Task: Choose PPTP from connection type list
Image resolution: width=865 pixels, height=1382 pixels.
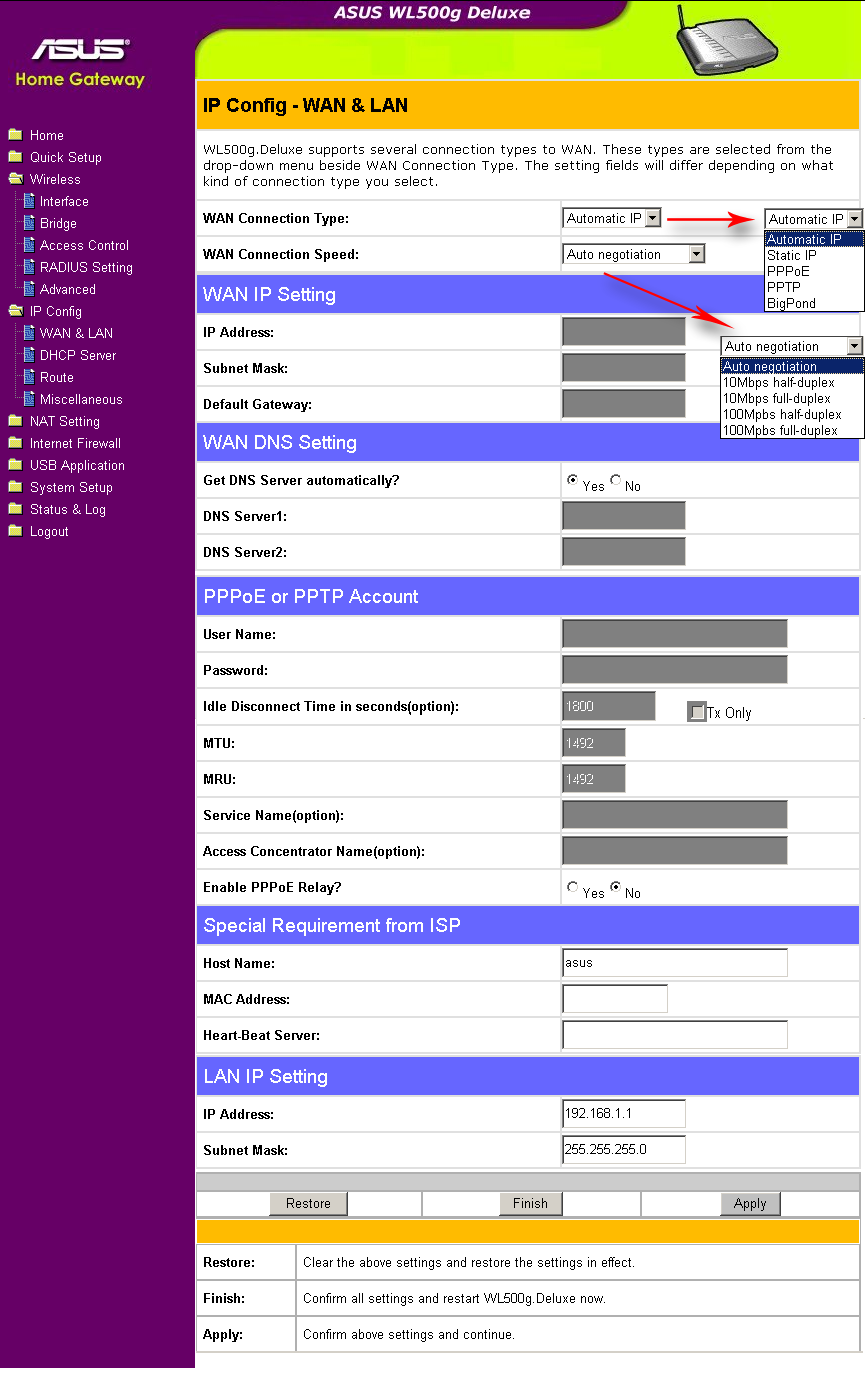Action: (x=814, y=287)
